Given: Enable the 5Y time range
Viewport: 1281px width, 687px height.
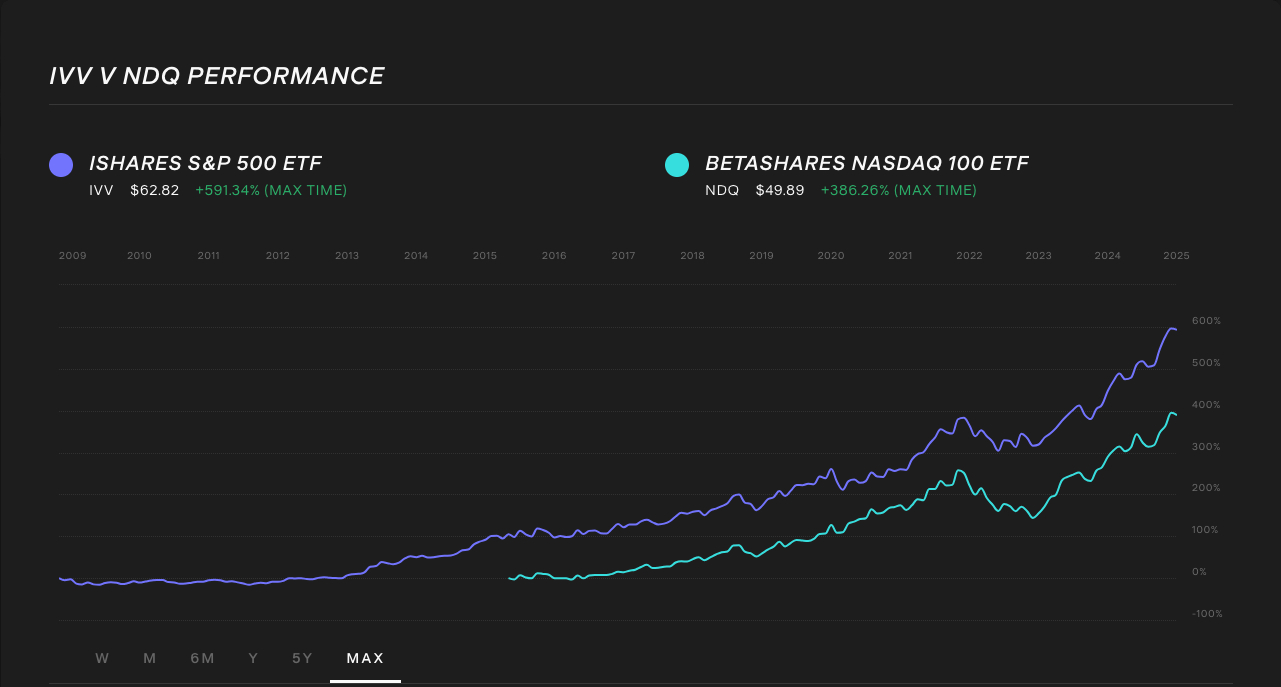Looking at the screenshot, I should (302, 658).
